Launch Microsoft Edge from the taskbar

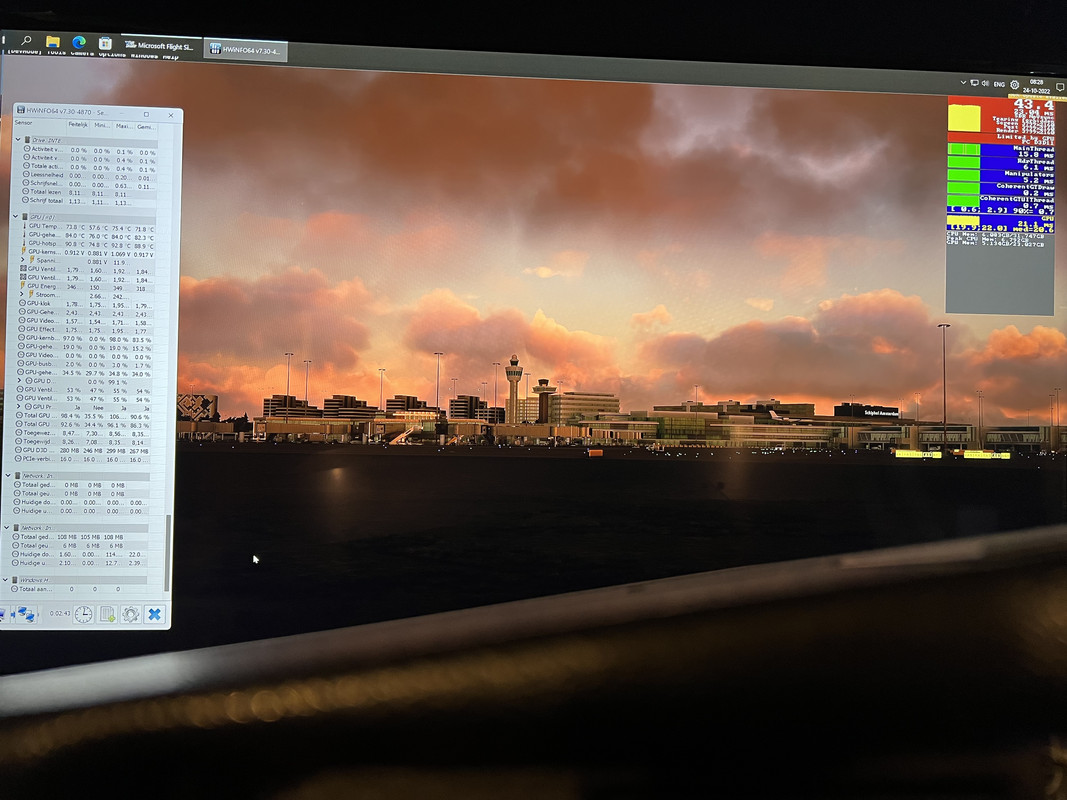click(79, 43)
